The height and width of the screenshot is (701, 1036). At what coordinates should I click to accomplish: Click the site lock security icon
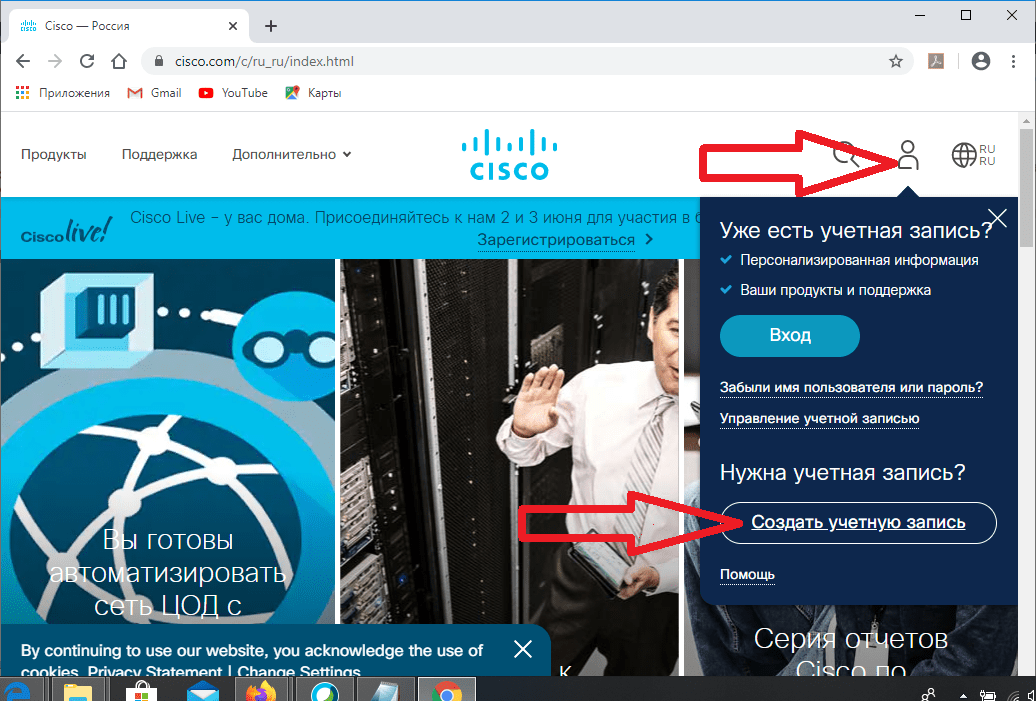(159, 61)
